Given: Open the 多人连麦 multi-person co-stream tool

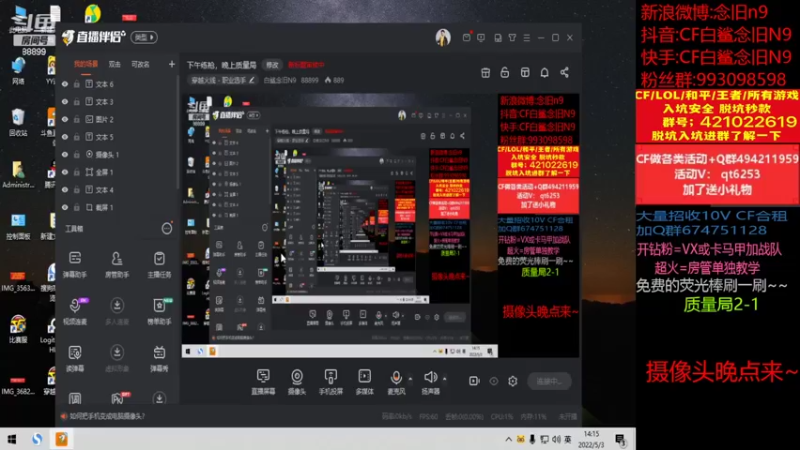Looking at the screenshot, I should tap(117, 311).
